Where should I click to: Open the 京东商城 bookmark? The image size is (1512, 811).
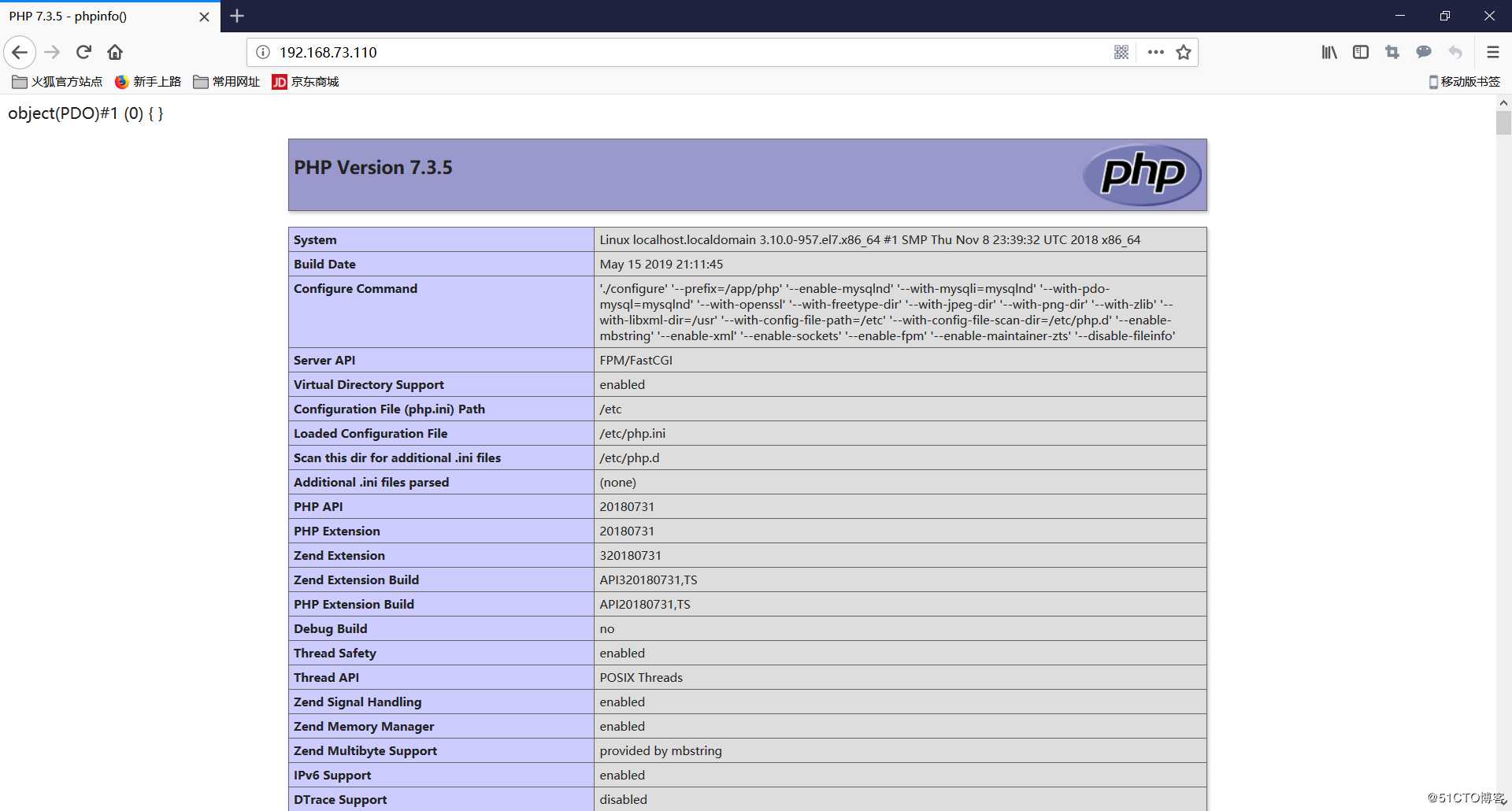(x=306, y=82)
